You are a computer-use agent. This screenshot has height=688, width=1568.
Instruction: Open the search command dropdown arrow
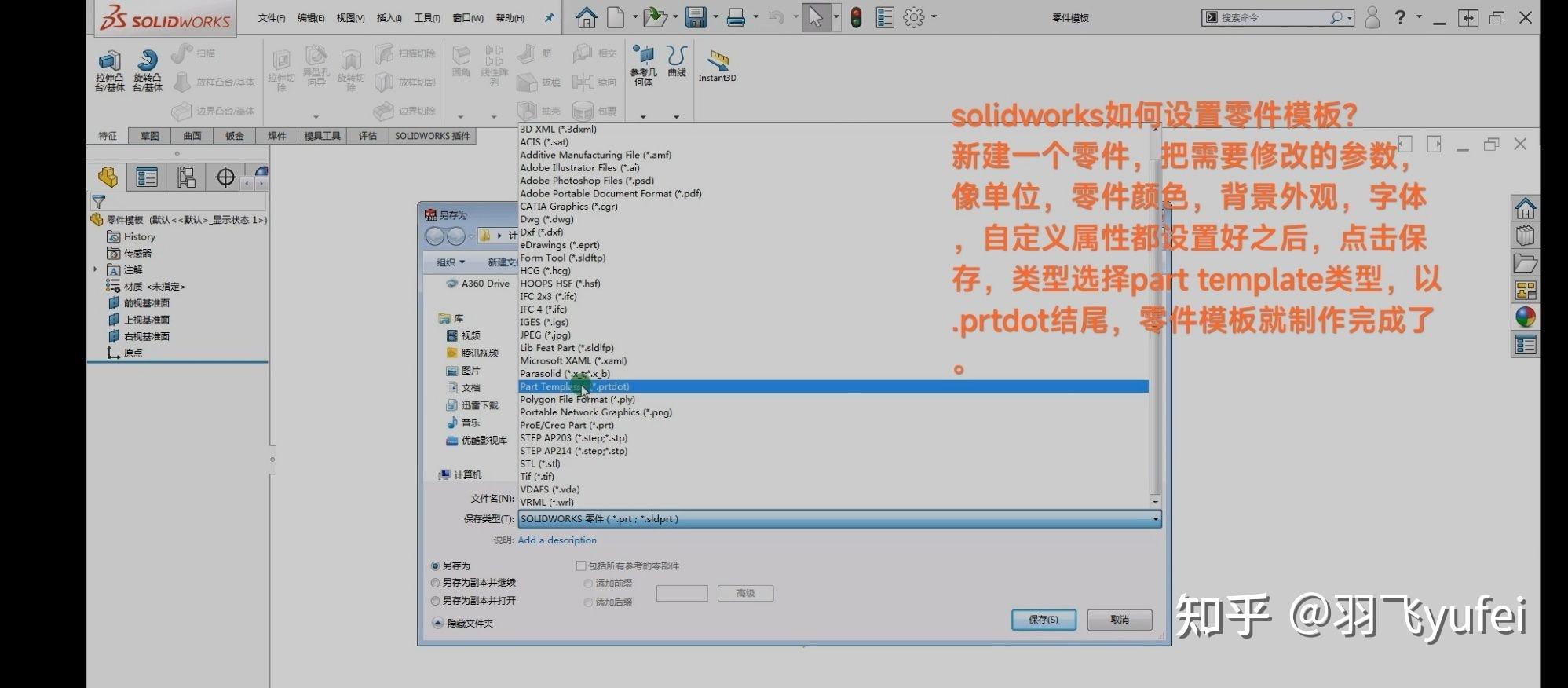(1350, 17)
